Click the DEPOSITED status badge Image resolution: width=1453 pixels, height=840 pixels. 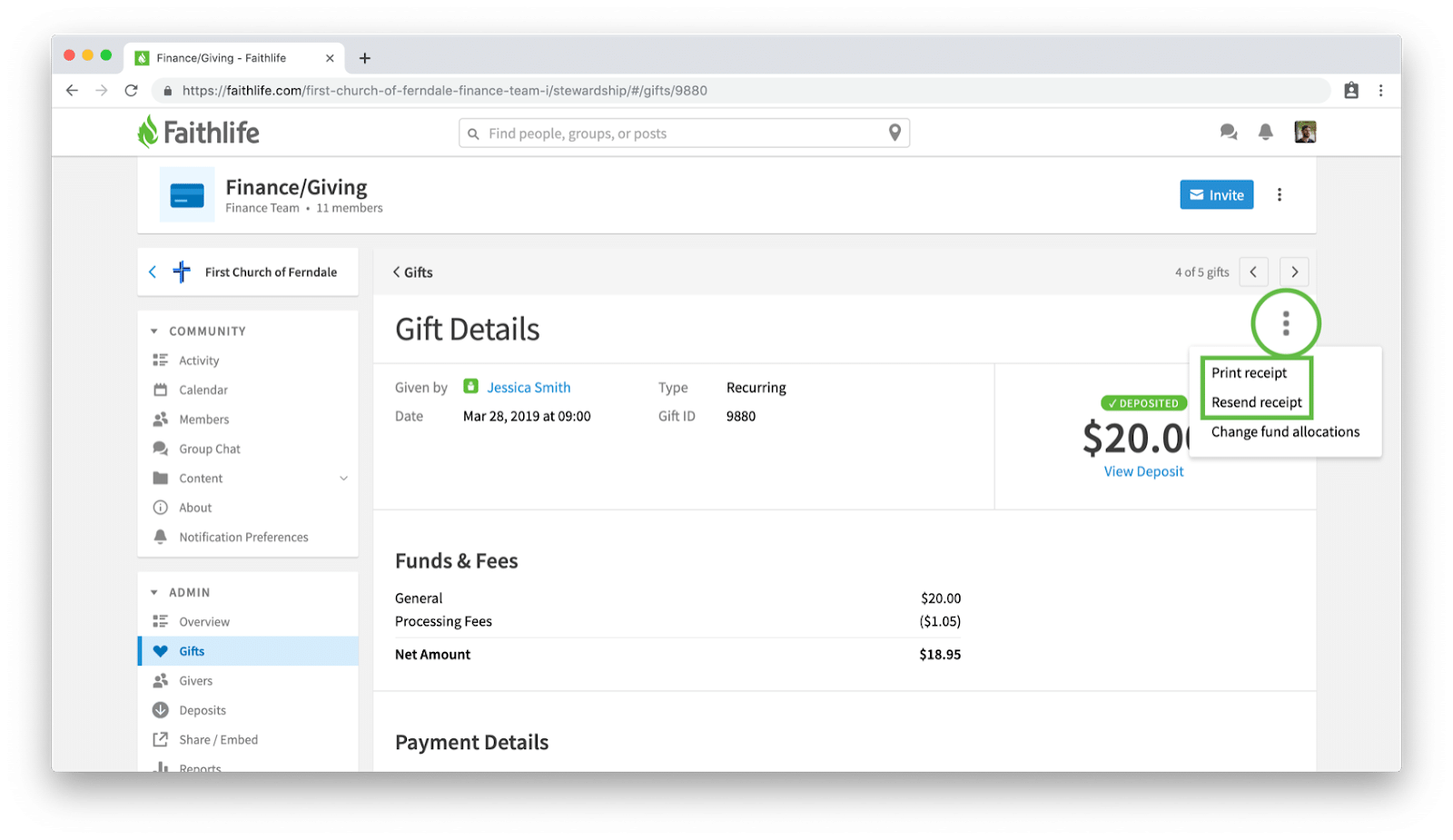1143,403
